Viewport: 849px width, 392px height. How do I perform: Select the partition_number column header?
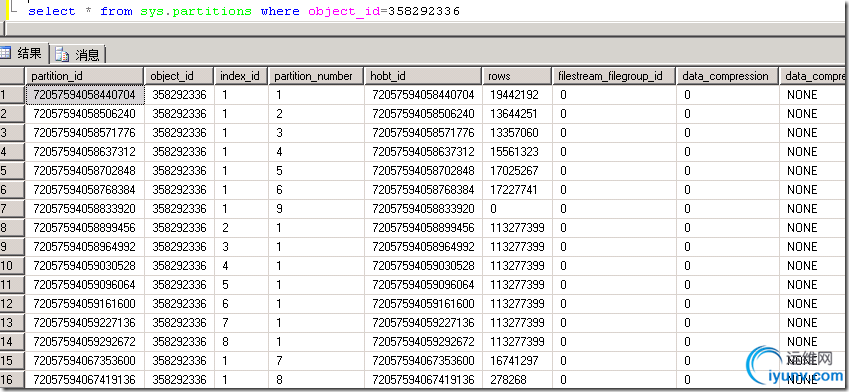316,76
